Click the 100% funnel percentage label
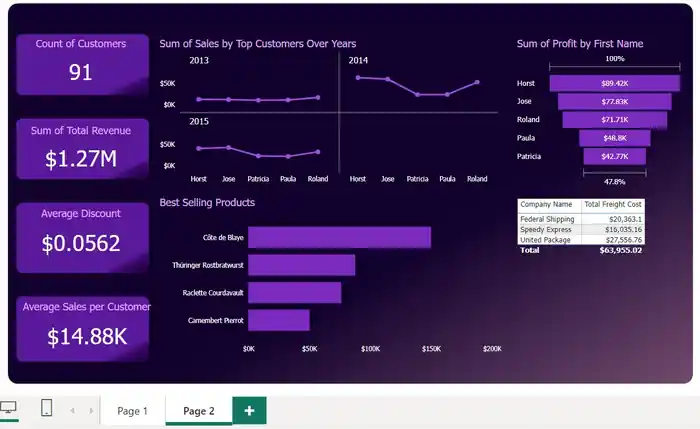The height and width of the screenshot is (429, 700). tap(615, 58)
